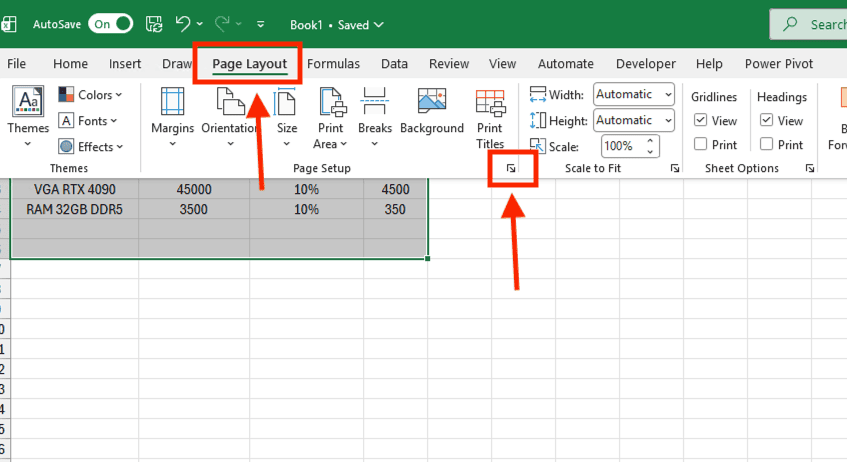Switch to the Draw tab
847x462 pixels.
[x=176, y=64]
